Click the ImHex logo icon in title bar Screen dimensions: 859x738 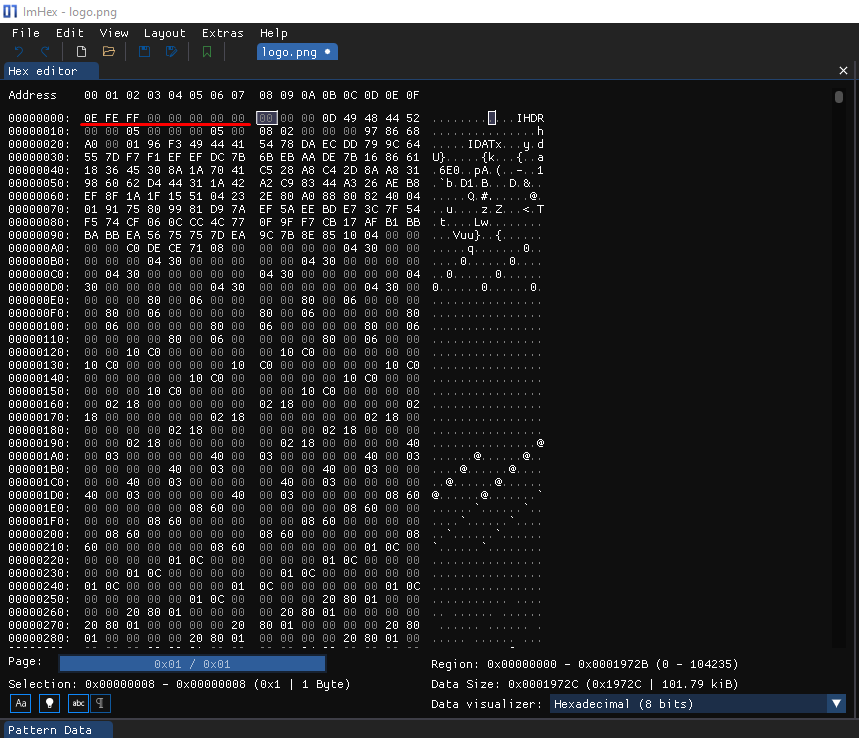(11, 11)
